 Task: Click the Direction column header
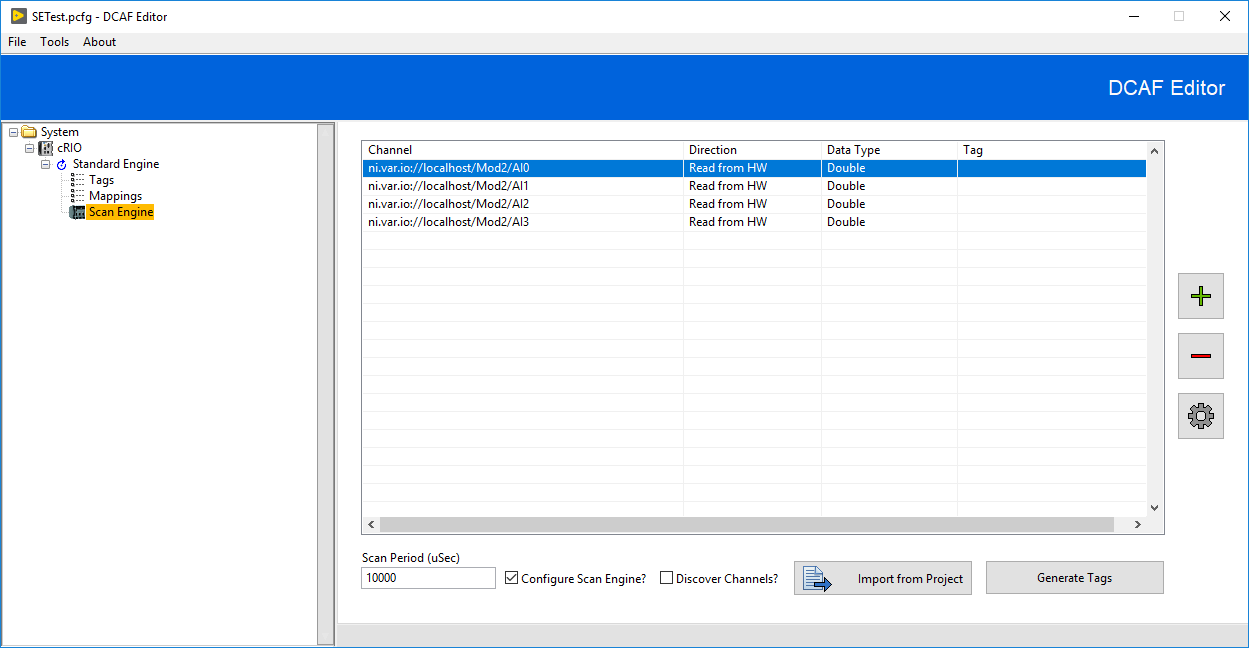(x=752, y=150)
